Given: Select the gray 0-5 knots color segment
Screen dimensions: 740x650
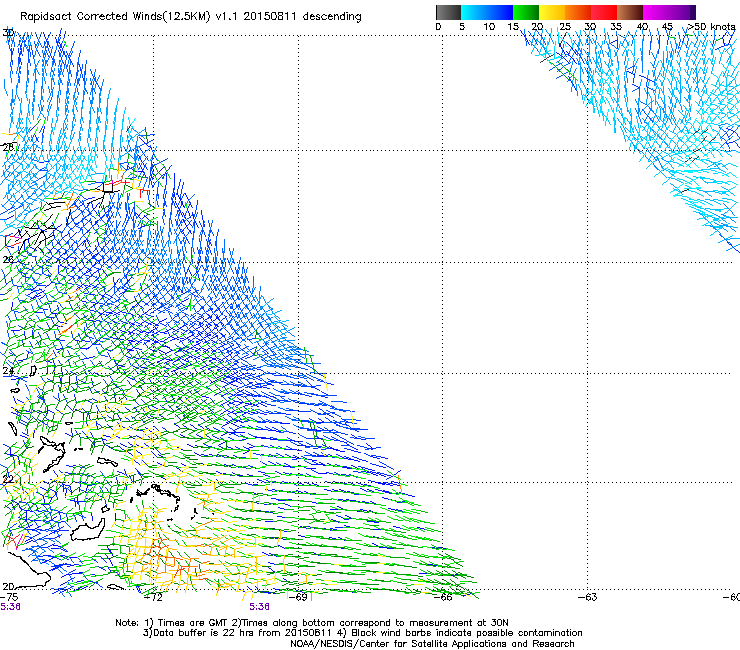Looking at the screenshot, I should pos(448,12).
